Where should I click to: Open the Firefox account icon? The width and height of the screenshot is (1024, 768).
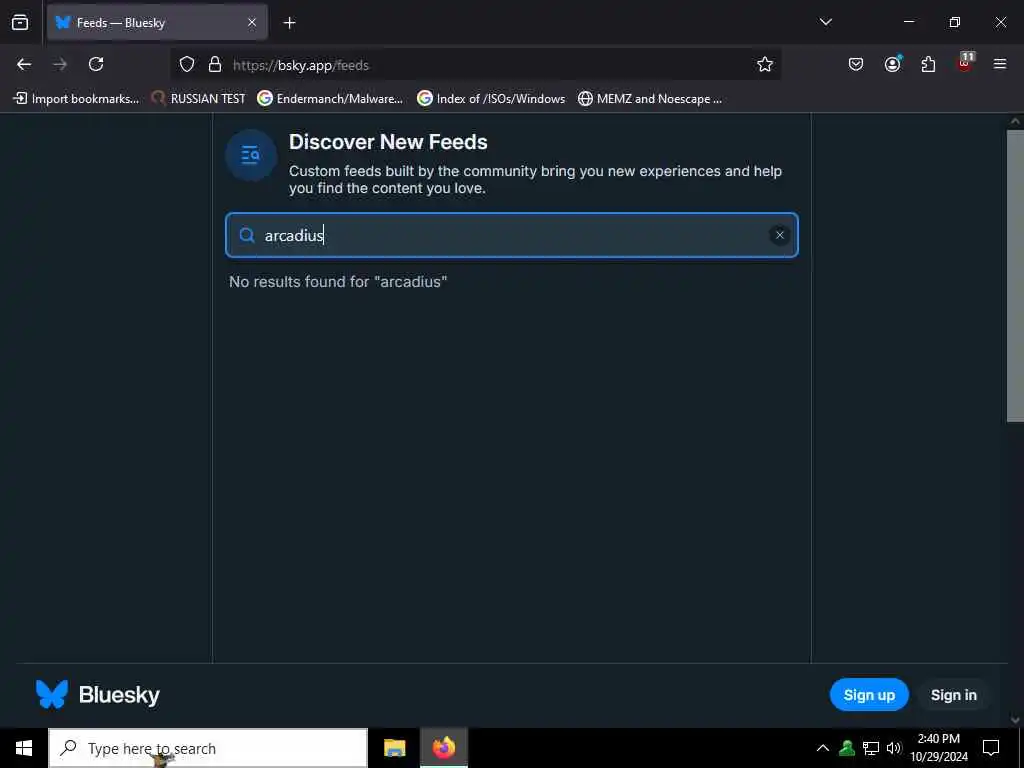pos(892,64)
